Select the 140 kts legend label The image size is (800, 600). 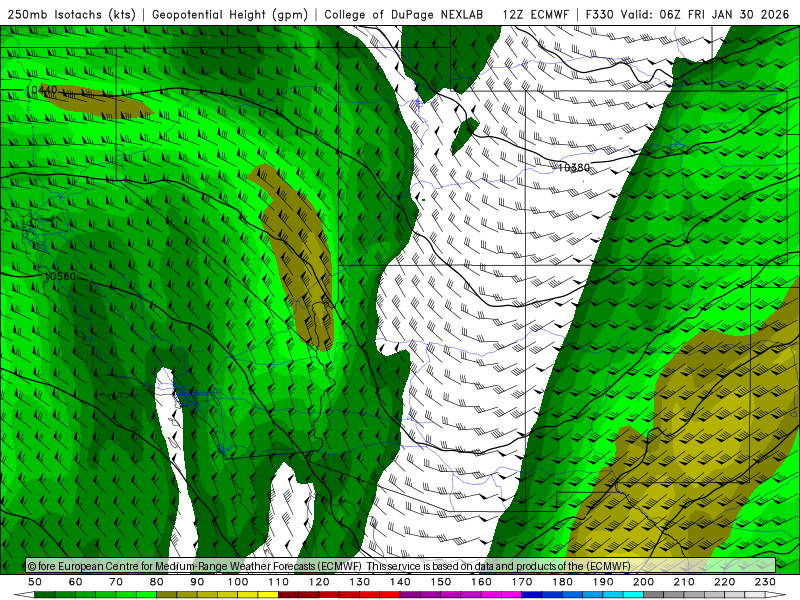coord(400,582)
